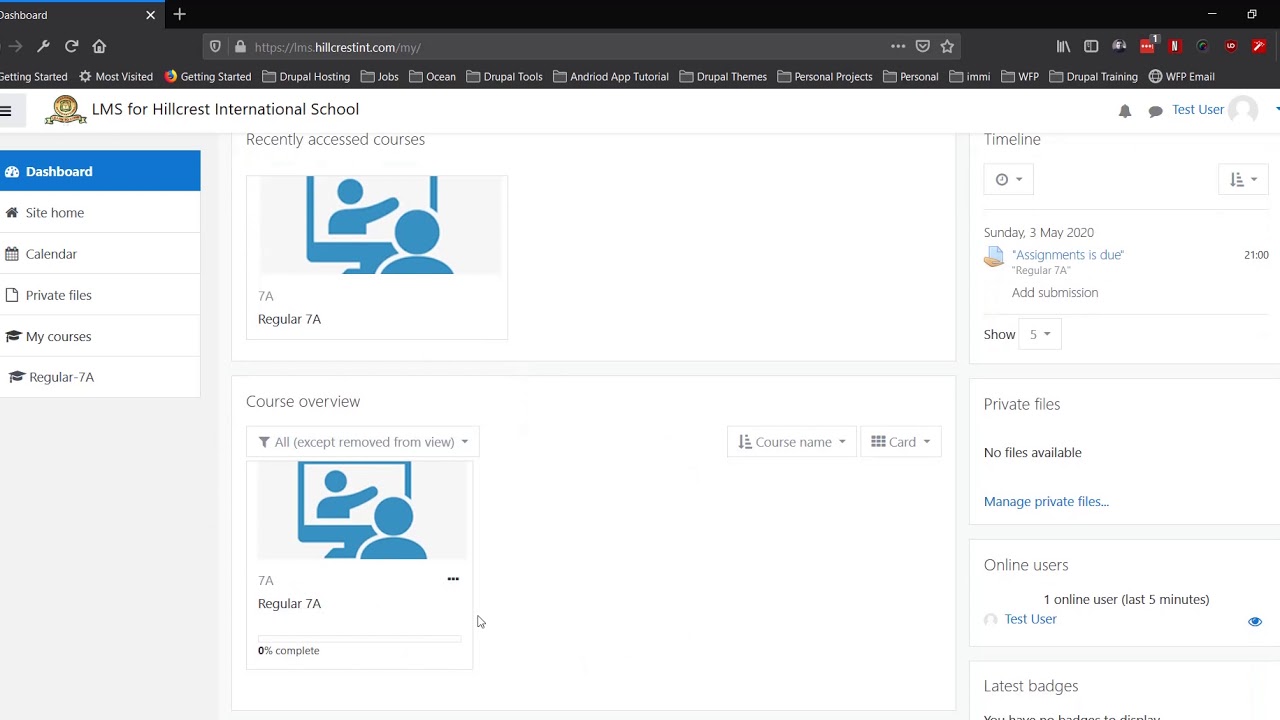Click the red pen extension icon
1280x720 pixels.
point(1259,46)
